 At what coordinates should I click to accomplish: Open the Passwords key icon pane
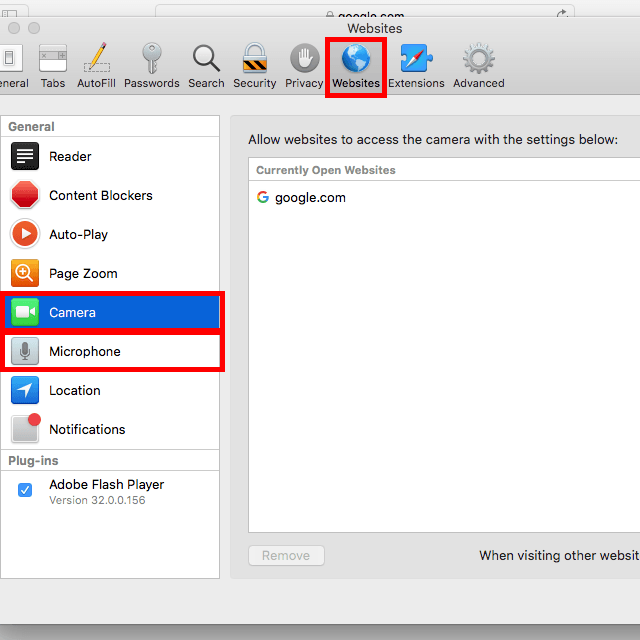point(151,66)
